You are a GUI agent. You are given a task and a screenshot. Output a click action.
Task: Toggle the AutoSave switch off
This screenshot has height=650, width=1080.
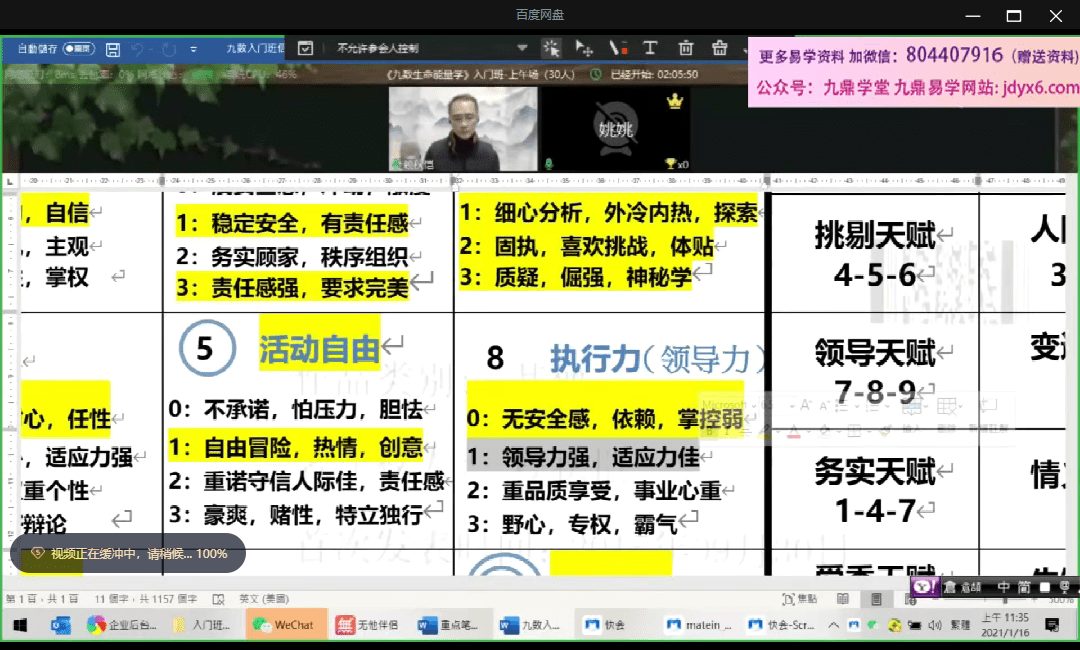78,48
